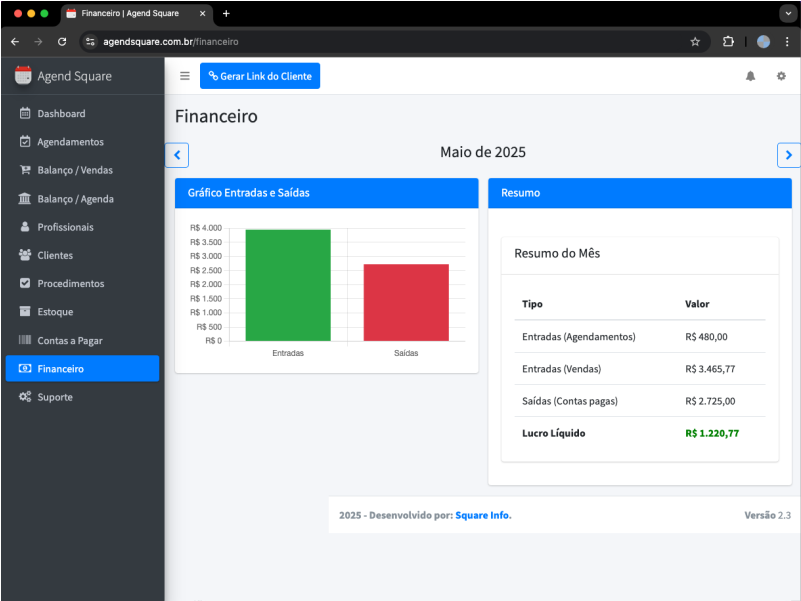Image resolution: width=801 pixels, height=601 pixels.
Task: Click the Estoque box icon
Action: tap(25, 312)
